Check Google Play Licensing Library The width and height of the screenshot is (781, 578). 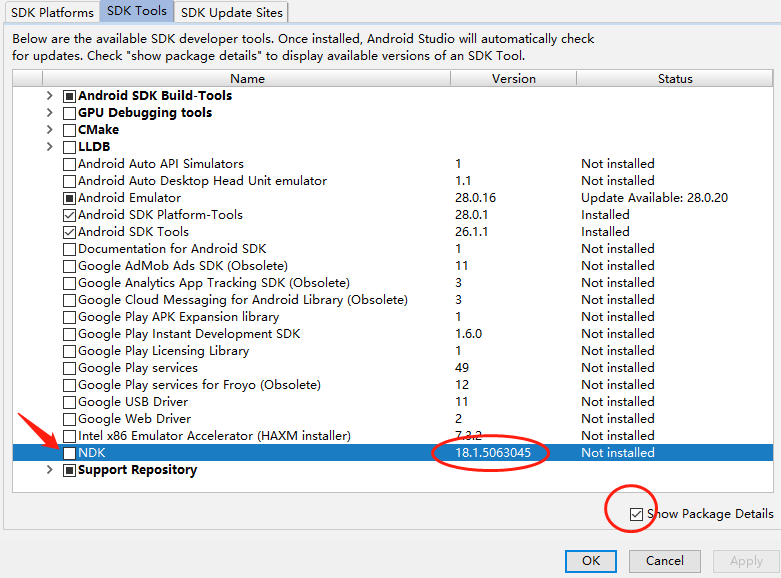click(70, 351)
